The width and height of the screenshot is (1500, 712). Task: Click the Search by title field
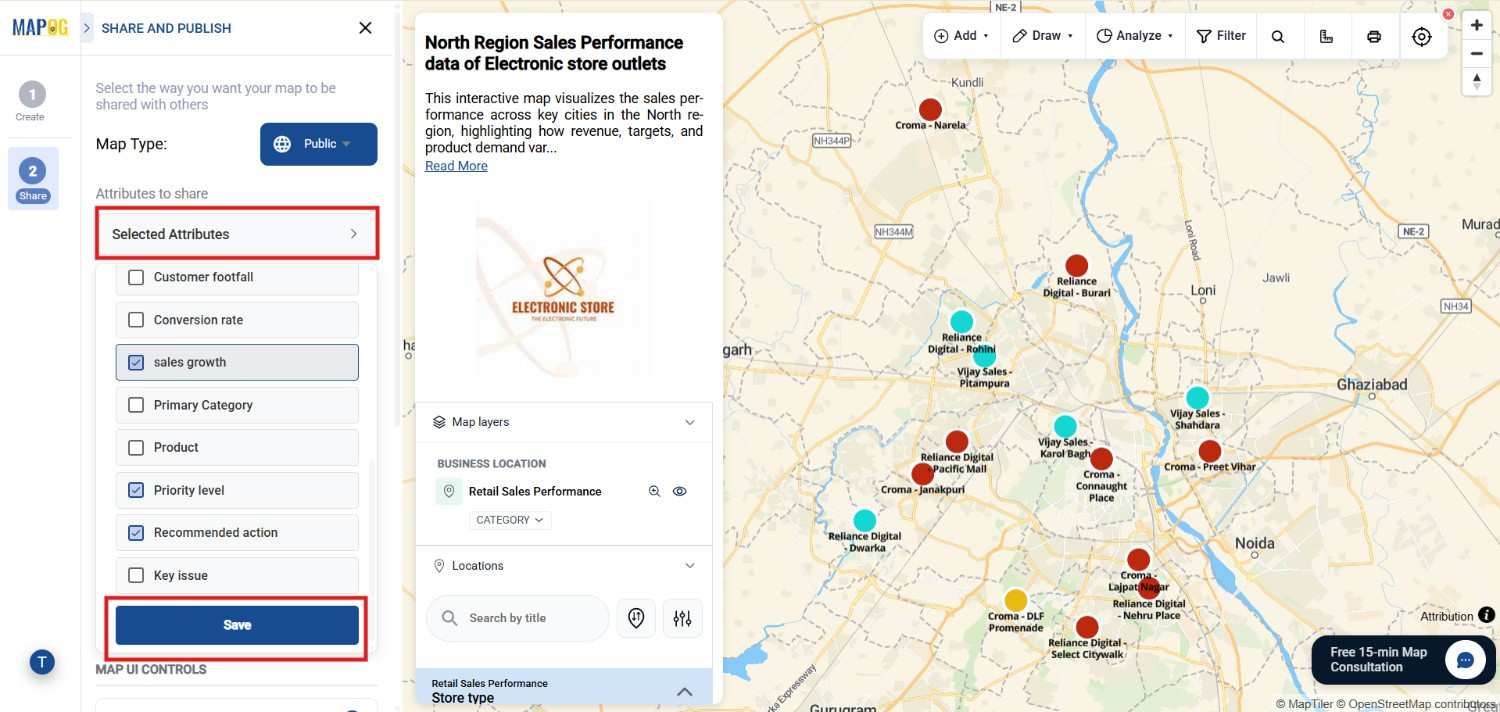[x=517, y=618]
